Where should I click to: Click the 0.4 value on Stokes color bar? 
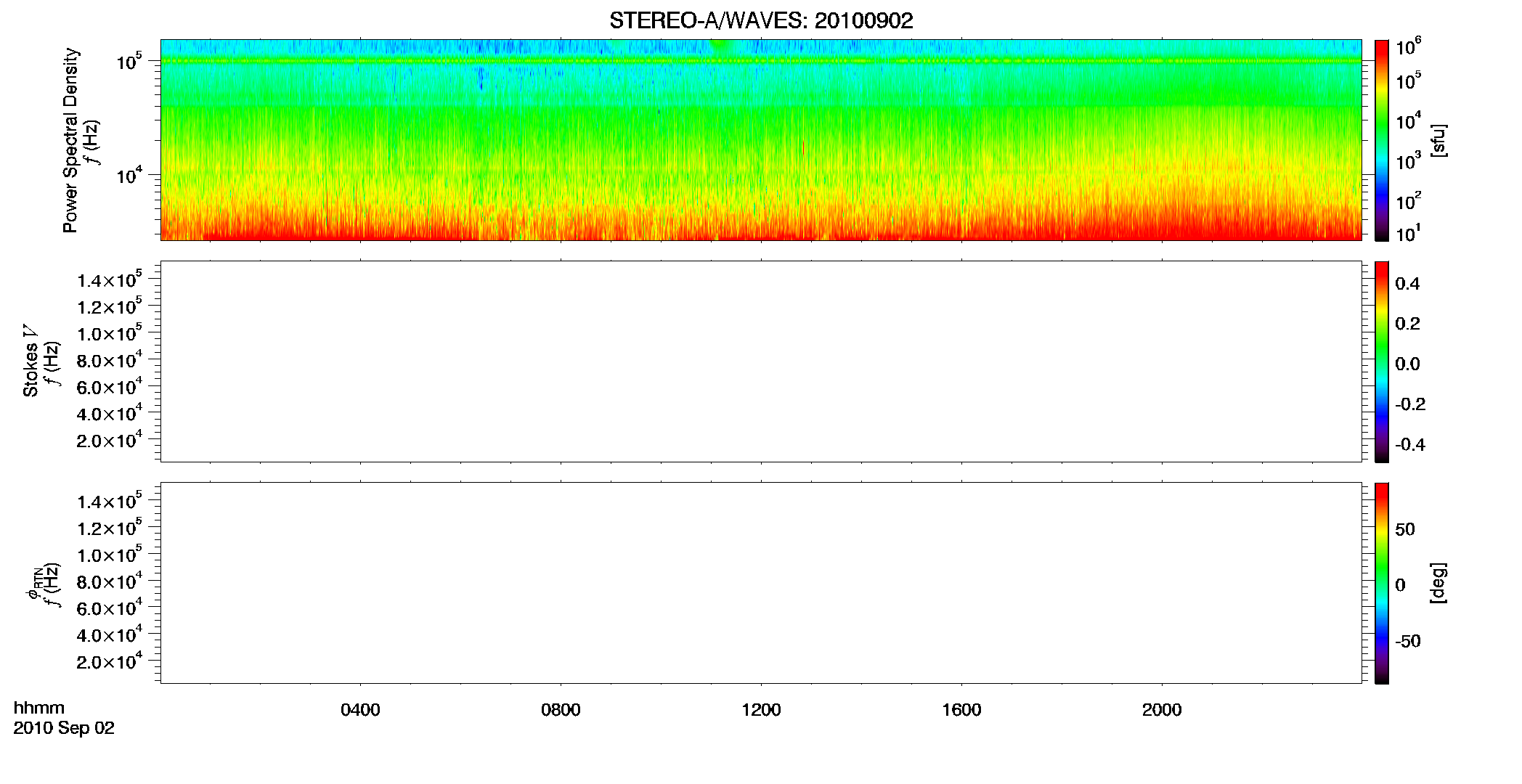1407,284
